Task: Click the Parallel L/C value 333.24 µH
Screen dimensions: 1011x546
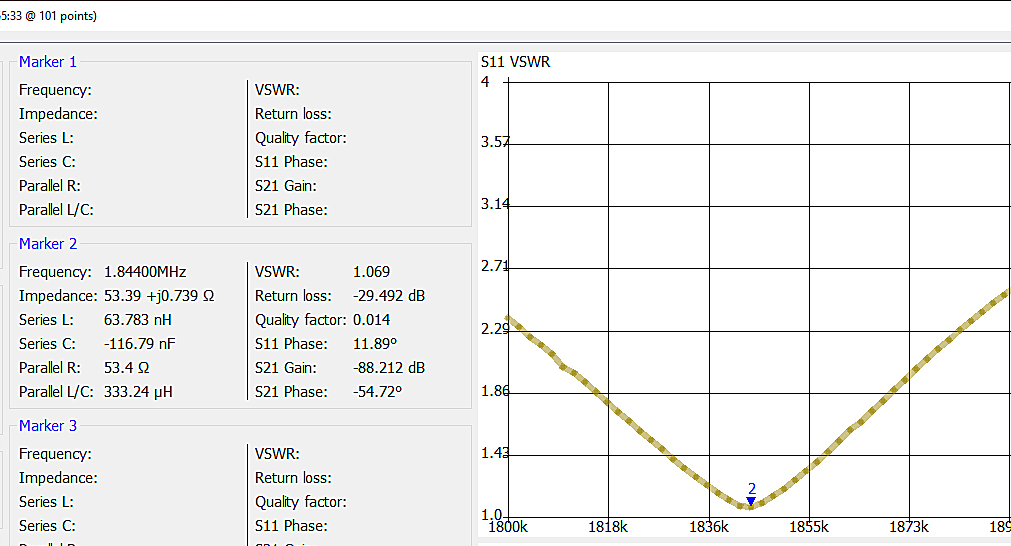Action: click(138, 392)
